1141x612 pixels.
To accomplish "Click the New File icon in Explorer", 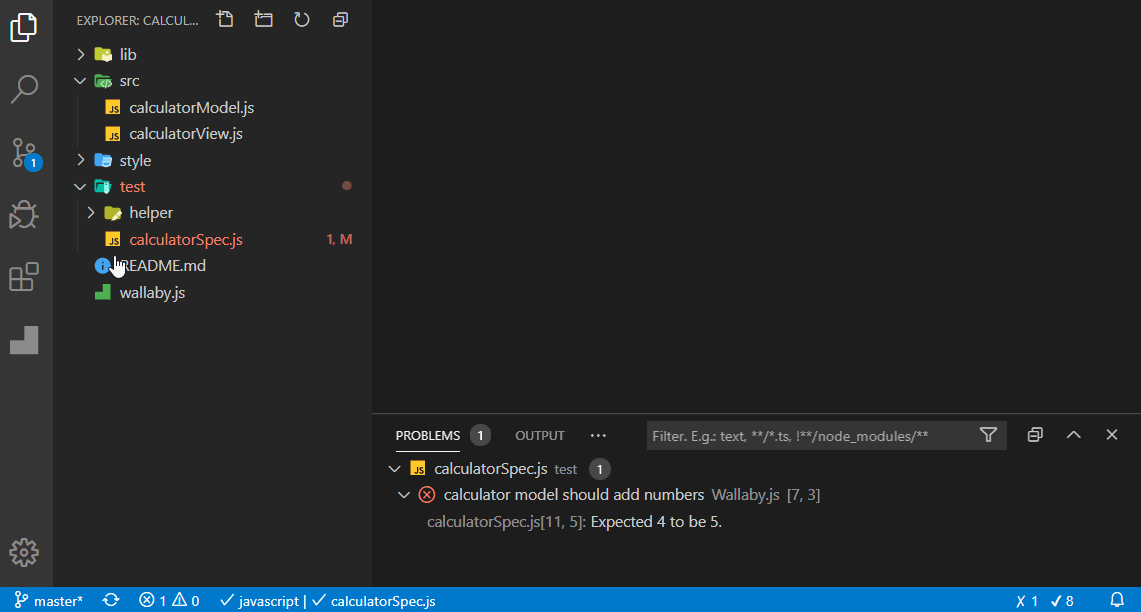I will (226, 19).
